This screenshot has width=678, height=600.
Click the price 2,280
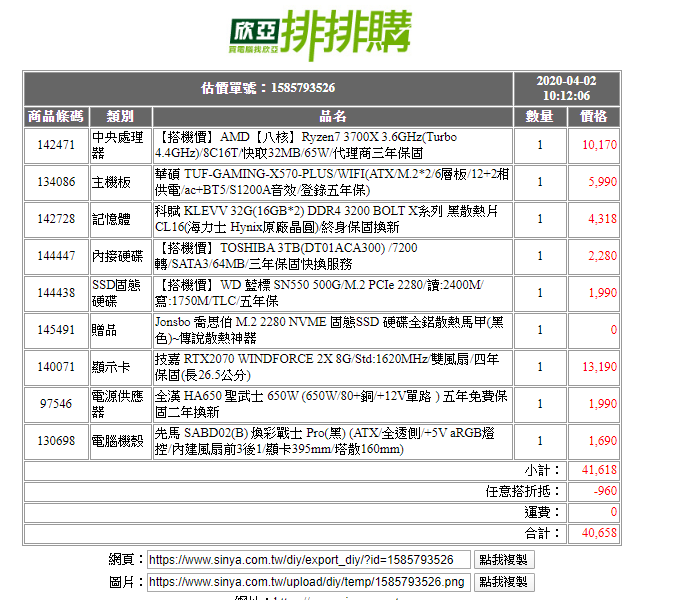(x=602, y=256)
